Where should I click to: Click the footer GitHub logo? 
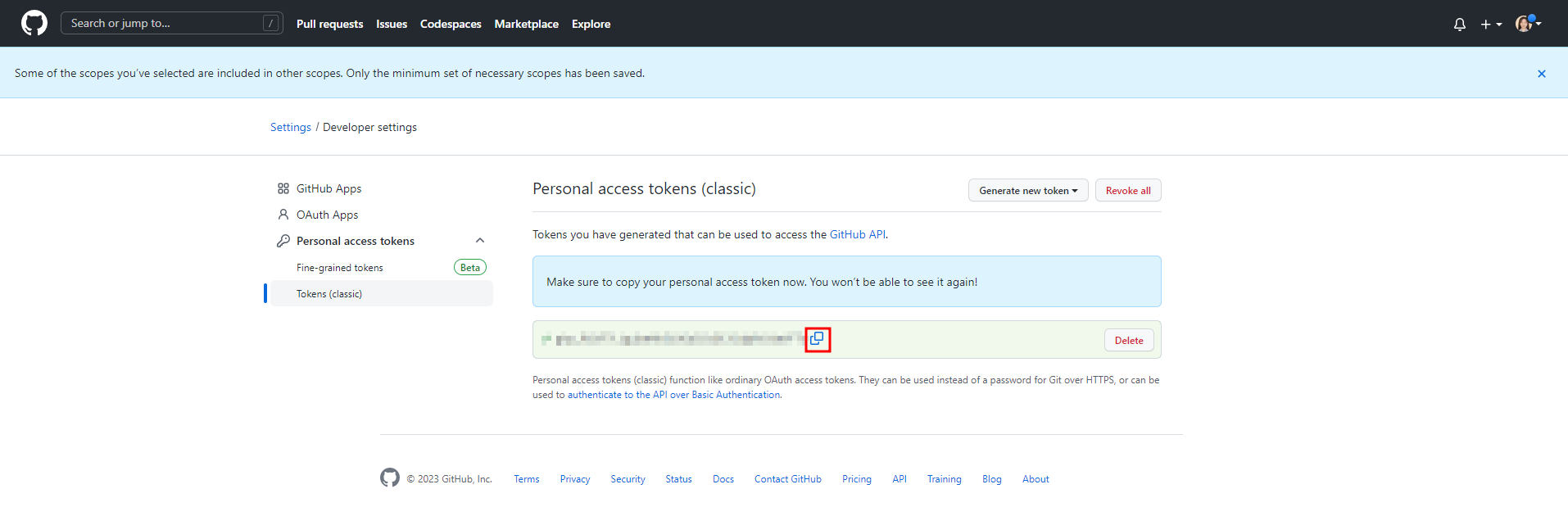click(x=390, y=478)
